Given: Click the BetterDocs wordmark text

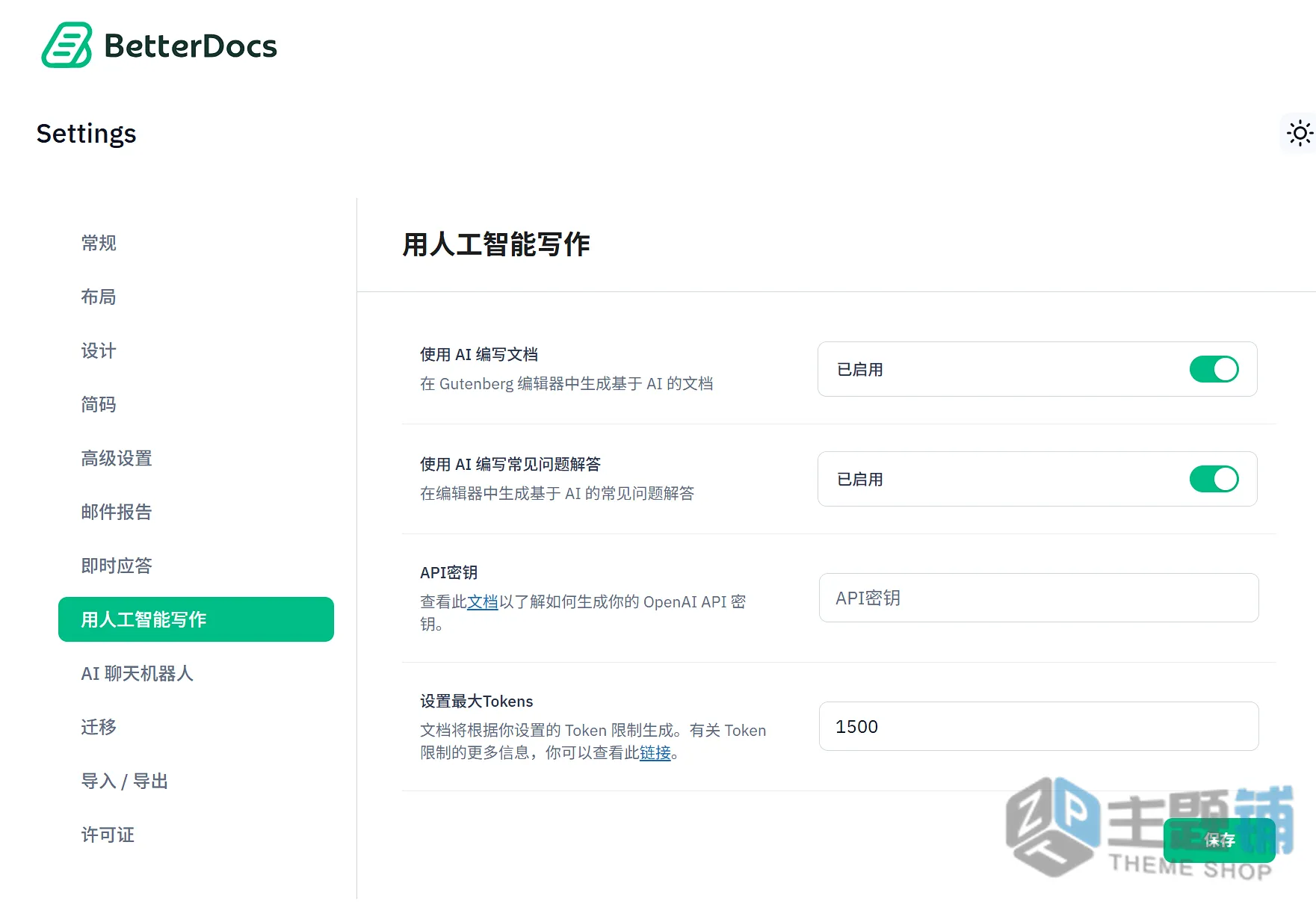Looking at the screenshot, I should tap(191, 46).
